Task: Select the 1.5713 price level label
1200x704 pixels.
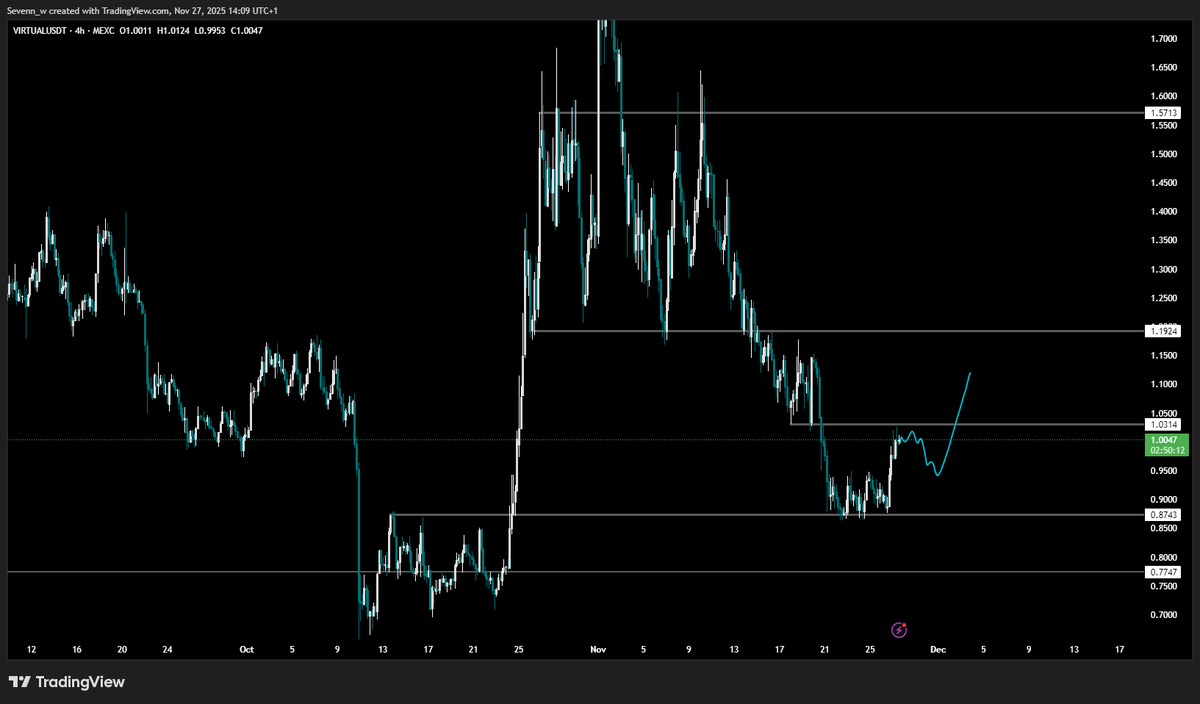Action: point(1163,113)
